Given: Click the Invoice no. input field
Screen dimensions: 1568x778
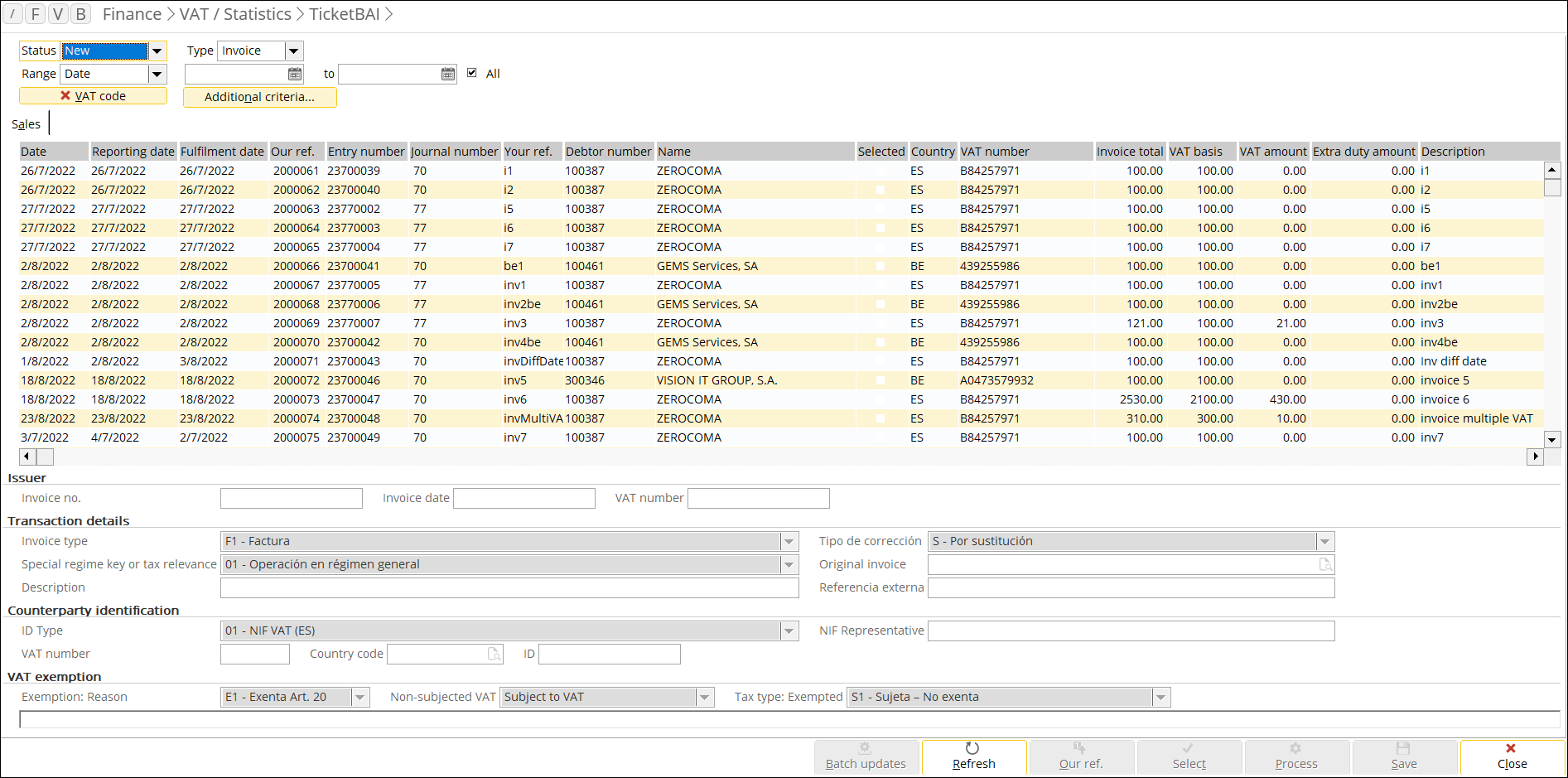Looking at the screenshot, I should (292, 498).
